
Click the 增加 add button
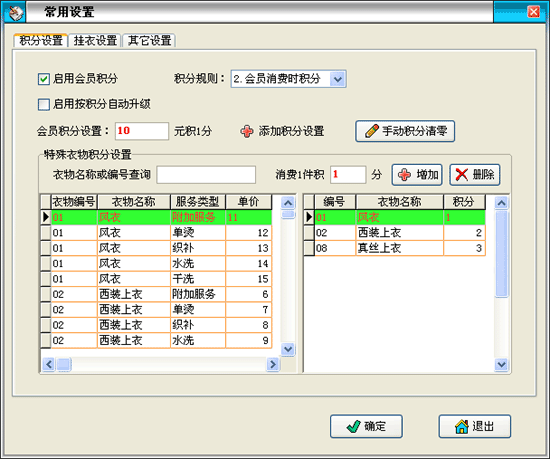pos(417,175)
